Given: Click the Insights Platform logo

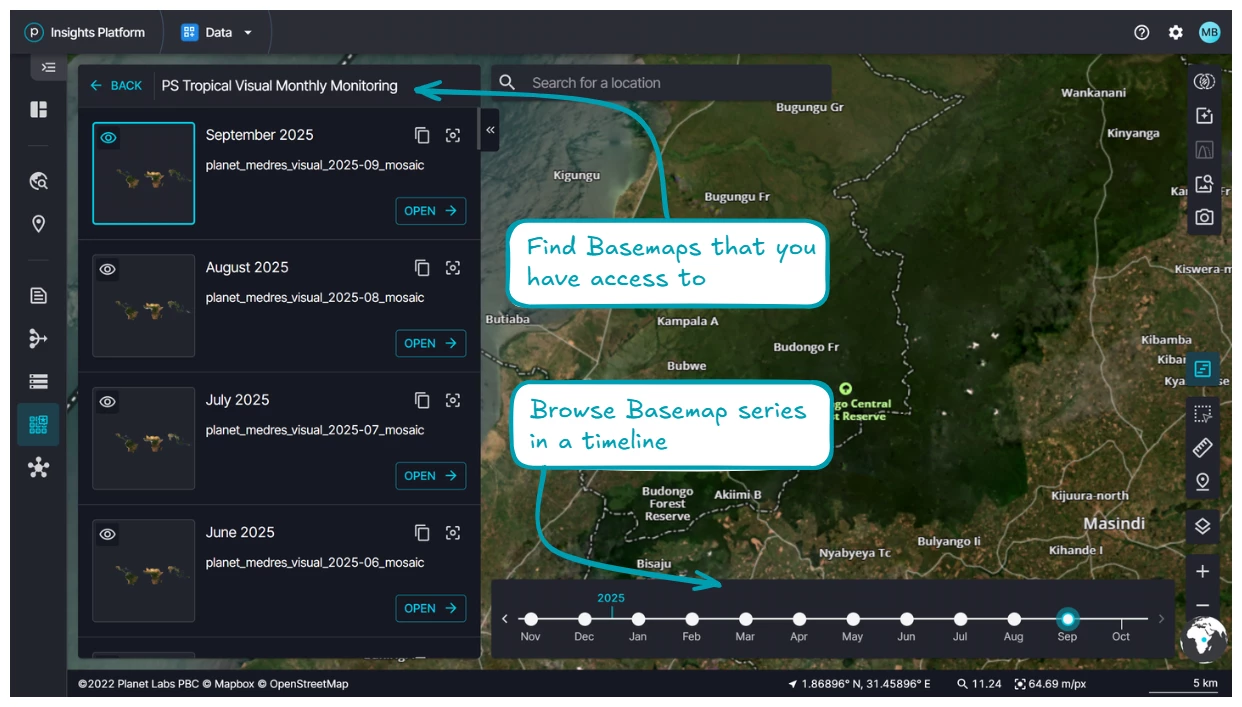Looking at the screenshot, I should coord(34,32).
